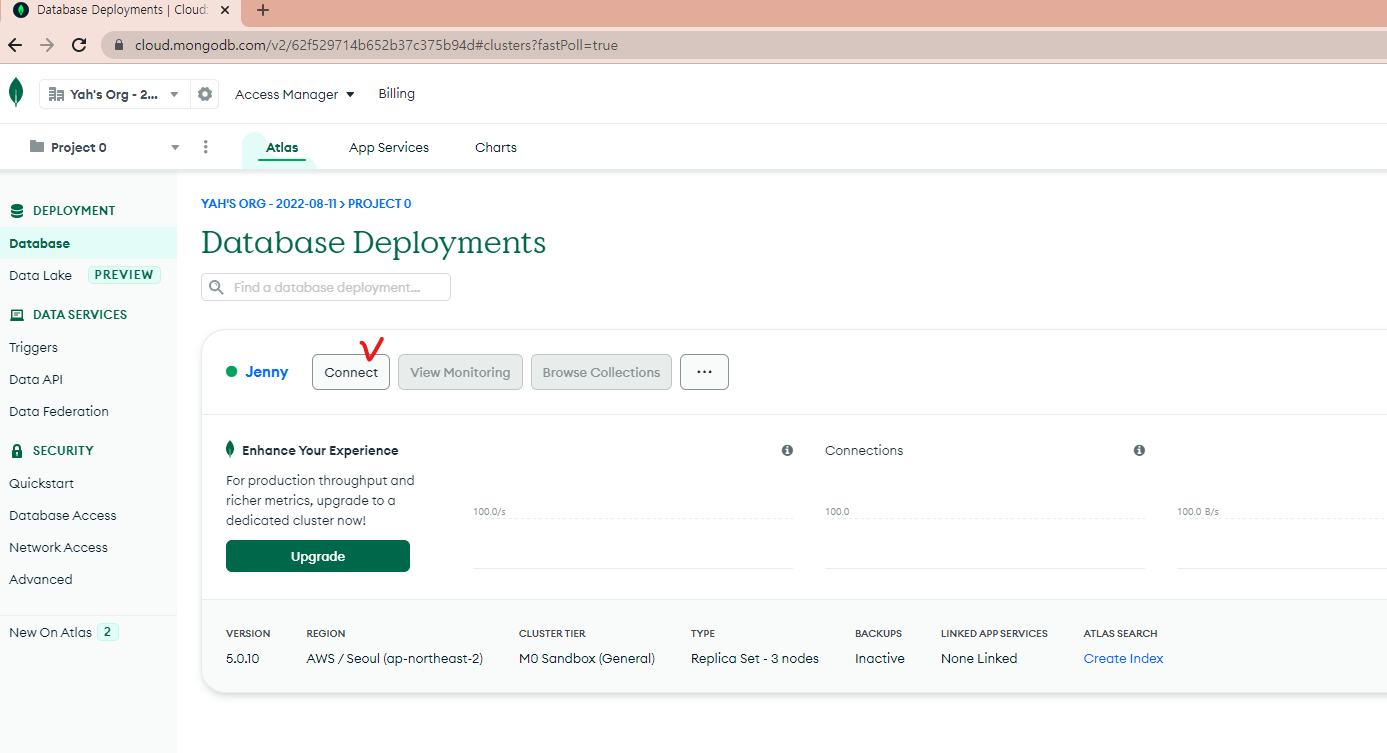This screenshot has width=1387, height=753.
Task: Open the Jenny cluster link
Action: click(x=267, y=372)
